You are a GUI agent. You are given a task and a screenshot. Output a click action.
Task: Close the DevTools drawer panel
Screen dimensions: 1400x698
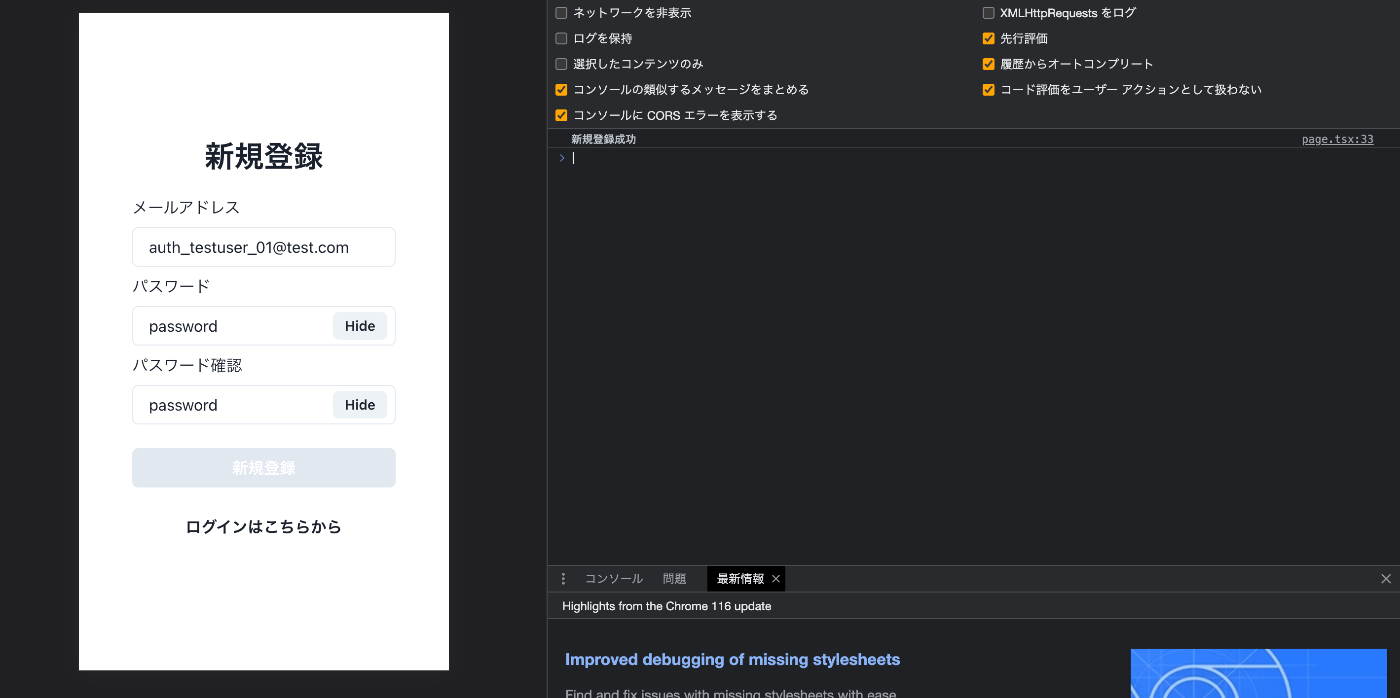1386,579
